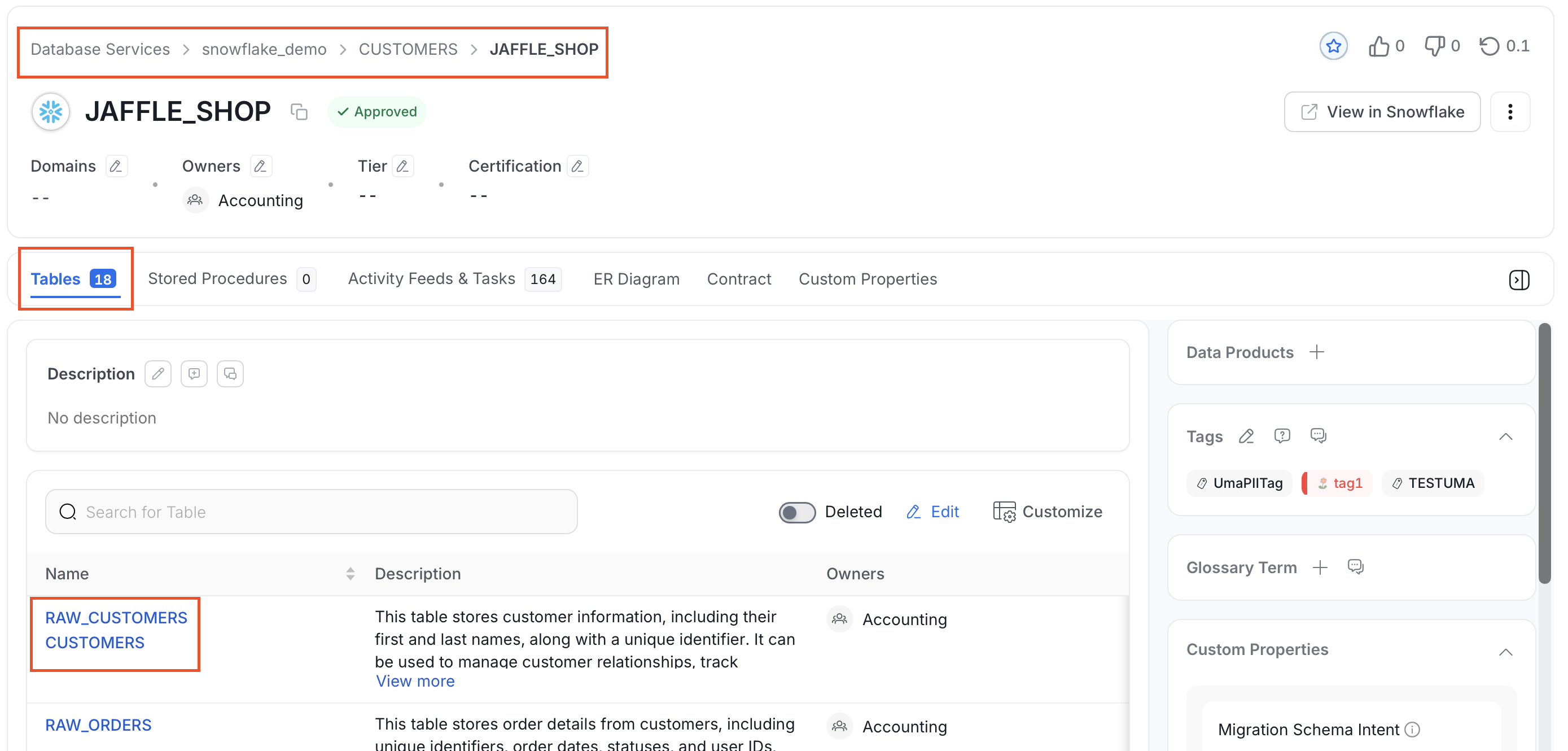This screenshot has width=1568, height=751.
Task: Edit Domains pencil icon
Action: coord(116,166)
